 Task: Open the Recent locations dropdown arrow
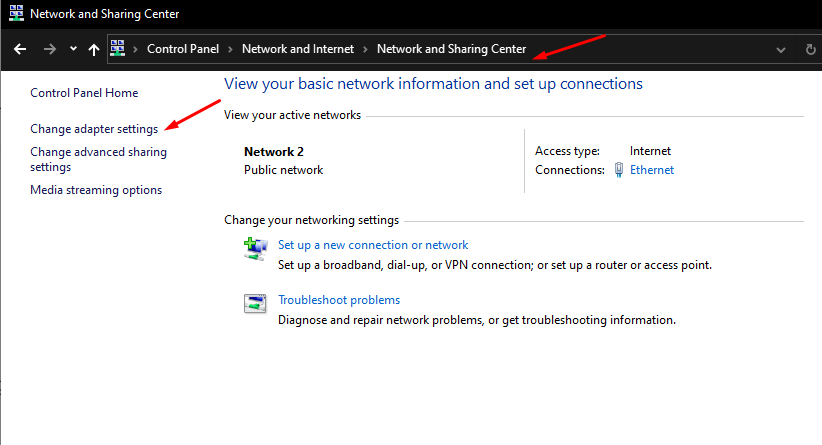pyautogui.click(x=73, y=49)
